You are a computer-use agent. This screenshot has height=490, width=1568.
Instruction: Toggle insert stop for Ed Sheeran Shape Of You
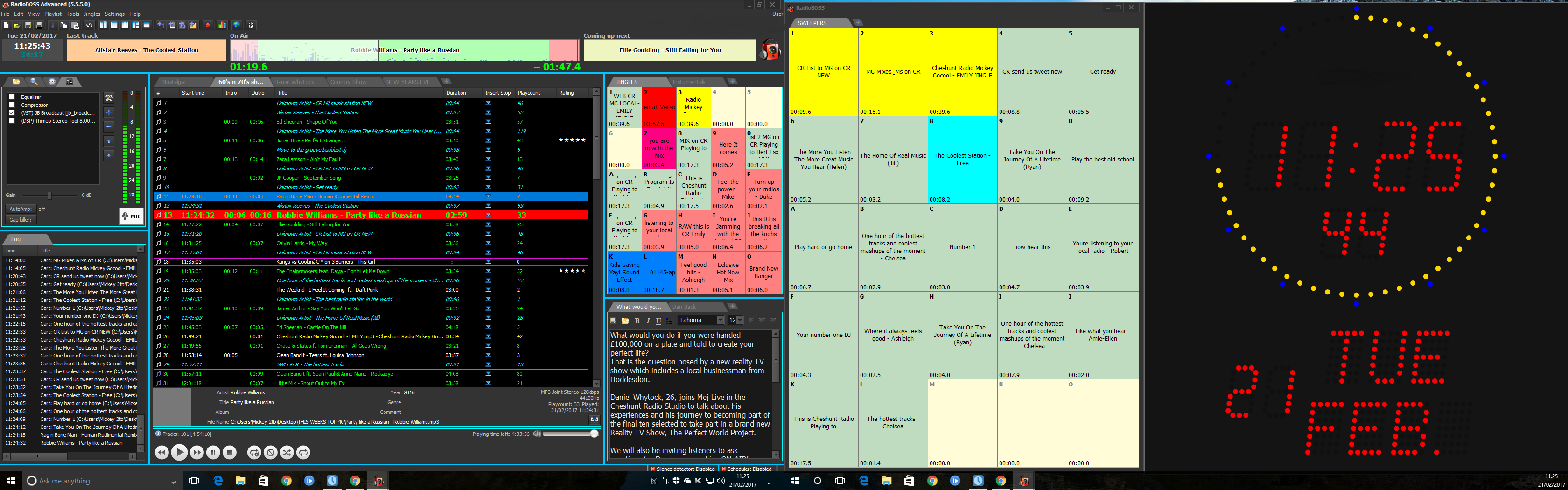tap(488, 122)
